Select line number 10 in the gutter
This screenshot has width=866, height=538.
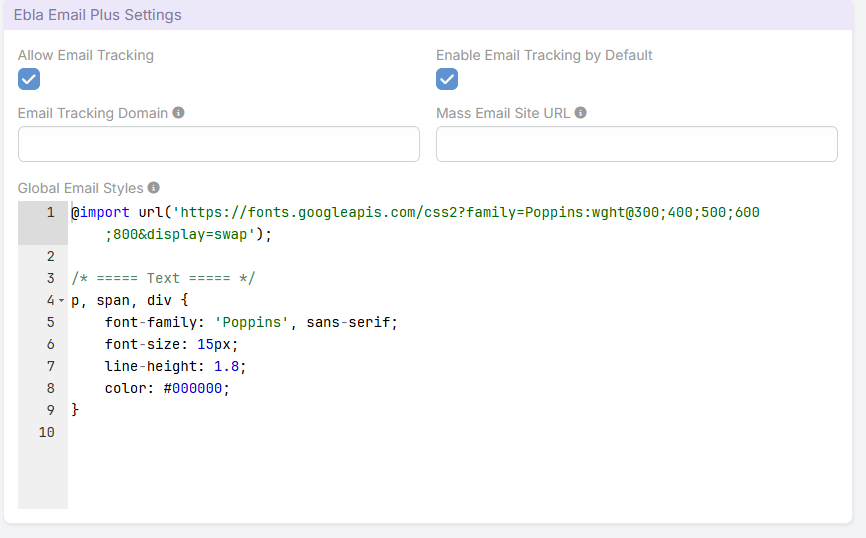[46, 432]
